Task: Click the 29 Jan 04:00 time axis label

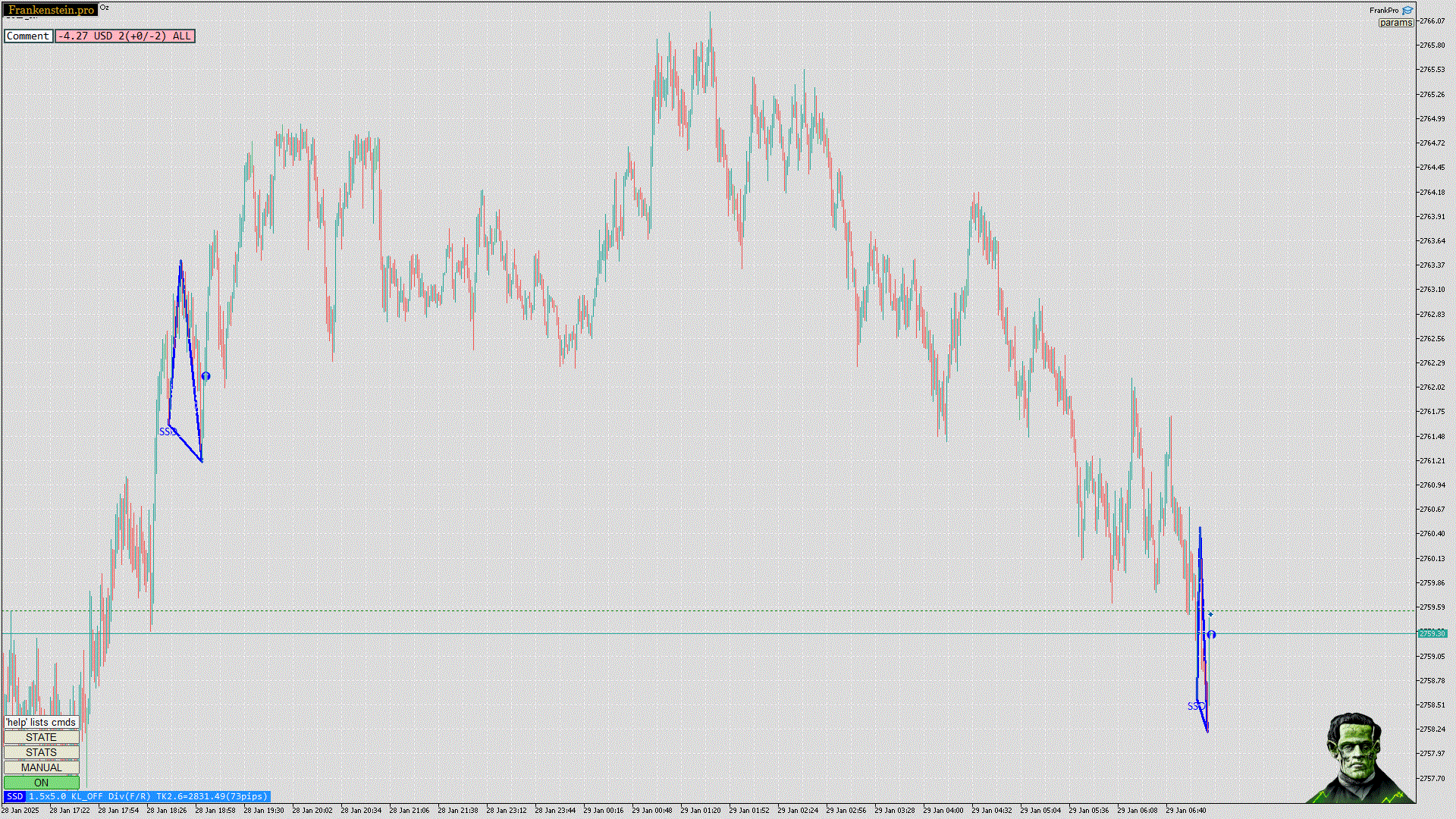Action: pos(943,811)
